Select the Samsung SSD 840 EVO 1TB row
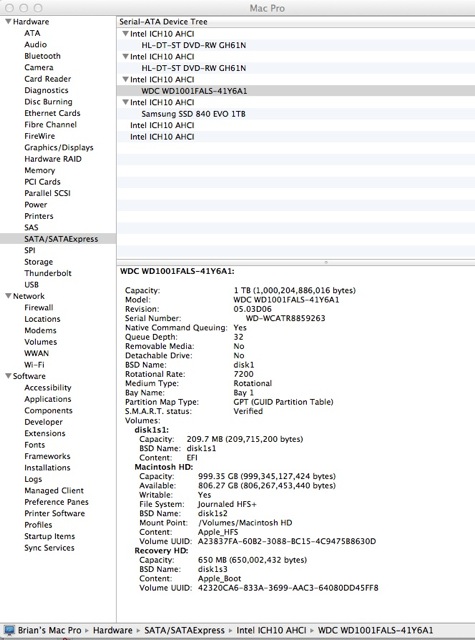The height and width of the screenshot is (640, 475). (296, 113)
